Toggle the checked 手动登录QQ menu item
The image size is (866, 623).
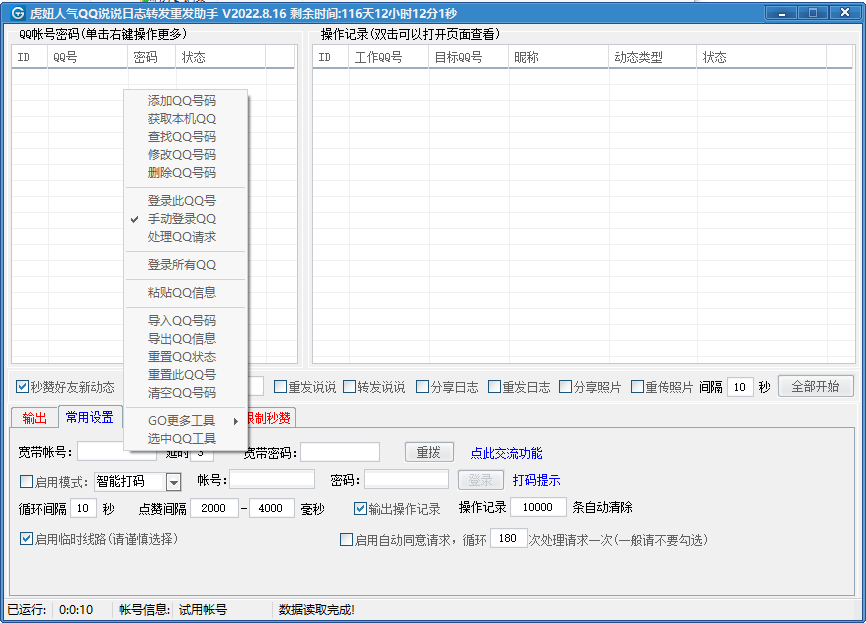pyautogui.click(x=186, y=219)
